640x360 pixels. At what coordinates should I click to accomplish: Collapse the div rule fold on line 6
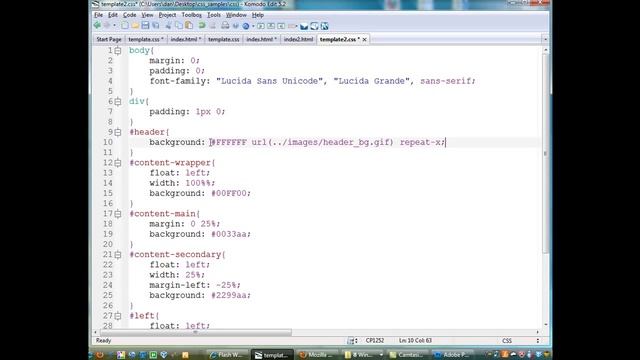coord(118,102)
